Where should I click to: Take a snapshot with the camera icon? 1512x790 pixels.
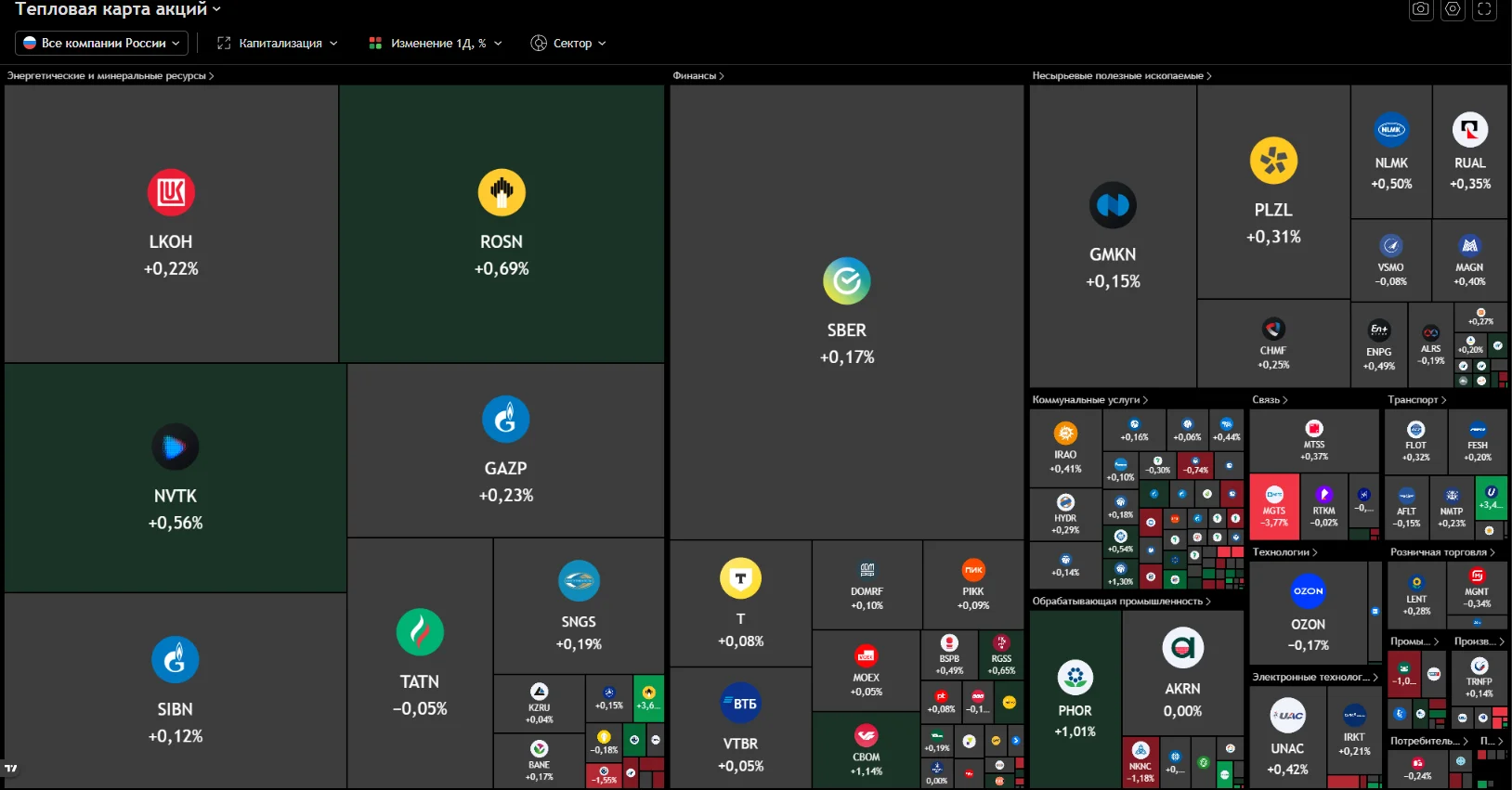1421,9
